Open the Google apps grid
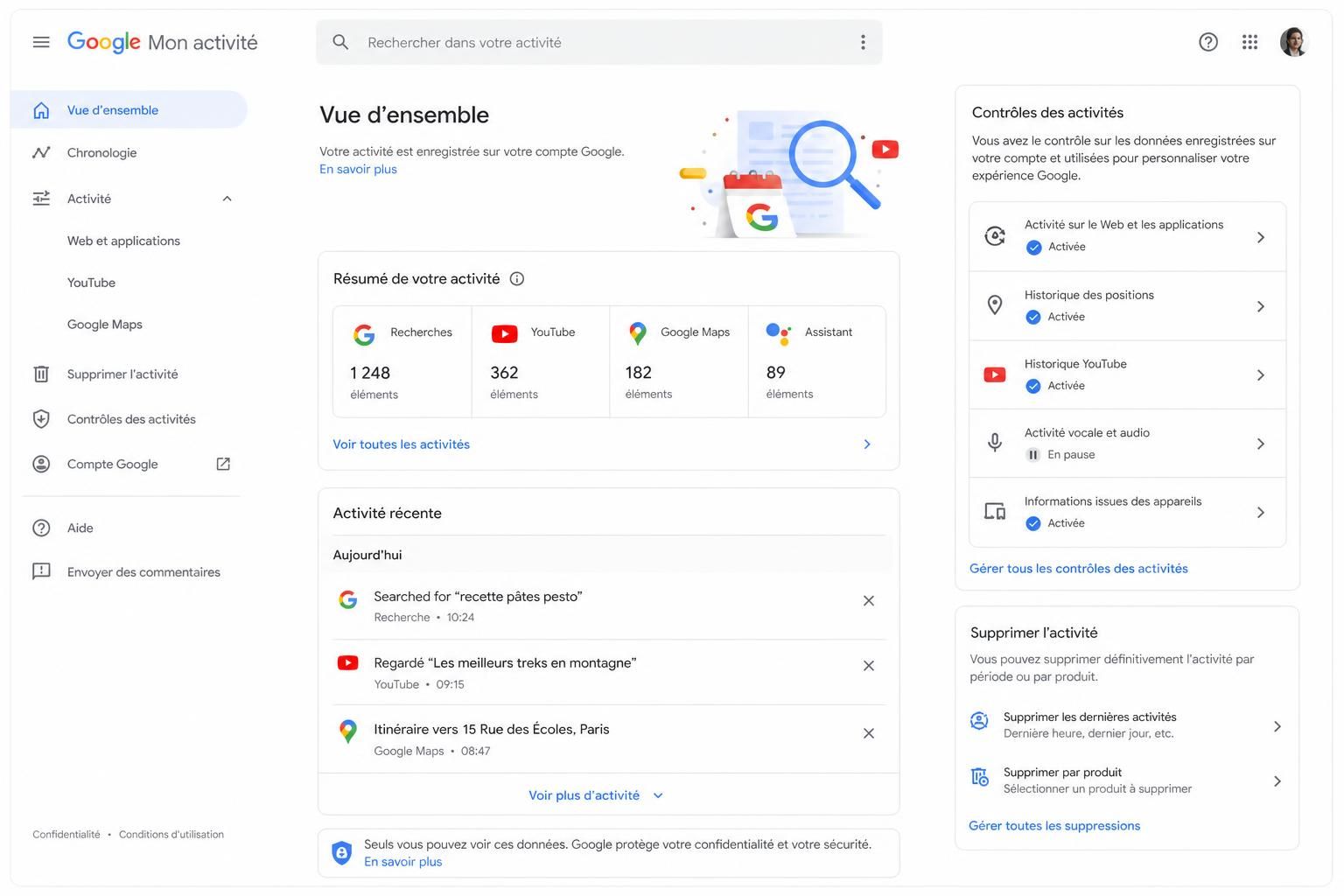The image size is (1344, 896). [1249, 42]
